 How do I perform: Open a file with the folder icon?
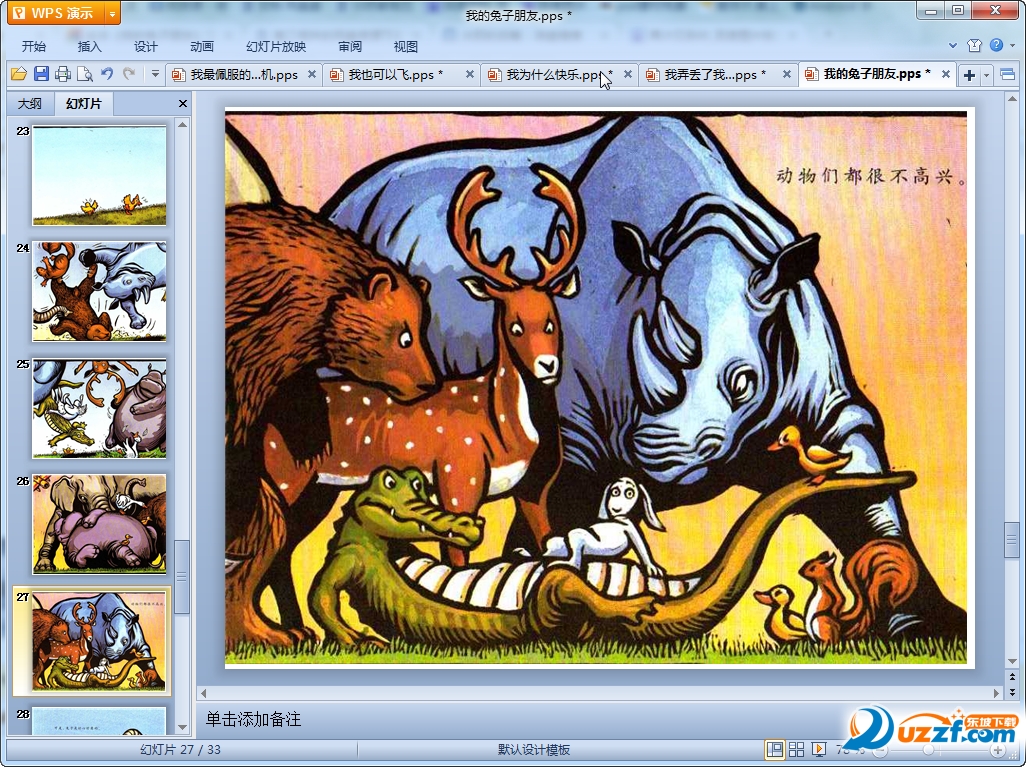point(18,74)
